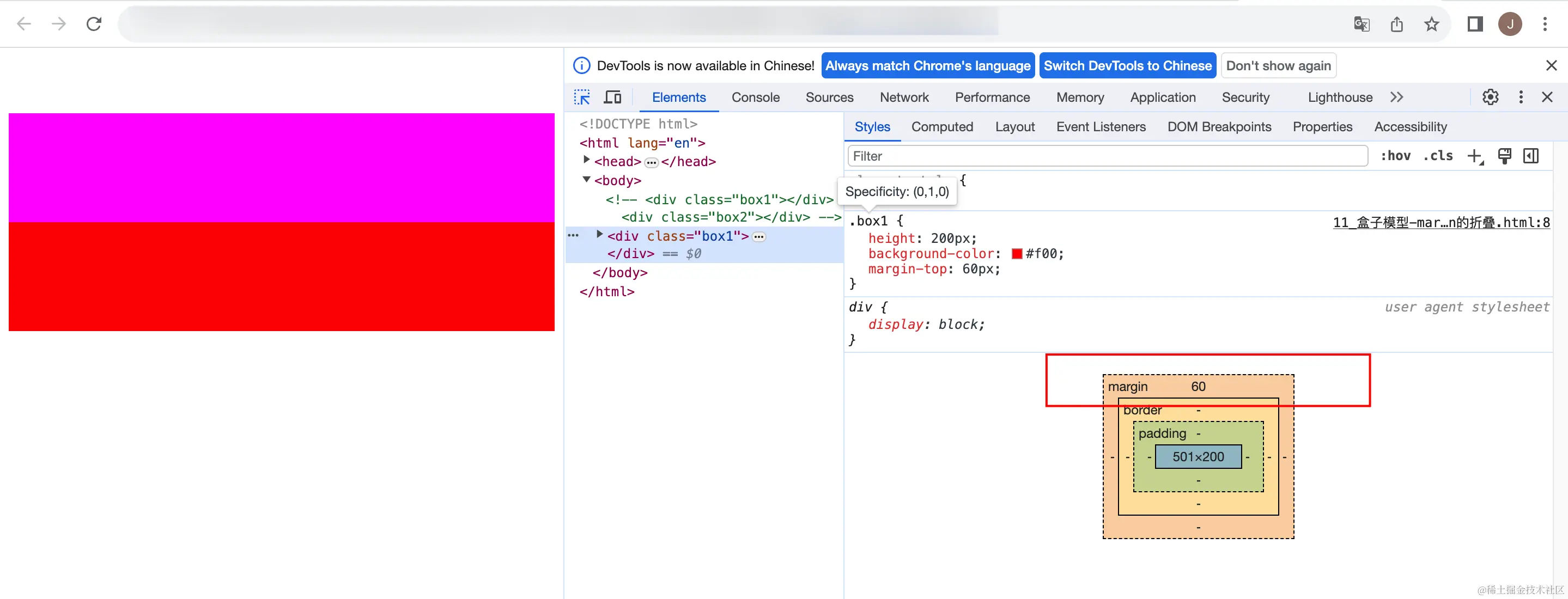Close the DevTools panel

coord(1547,97)
